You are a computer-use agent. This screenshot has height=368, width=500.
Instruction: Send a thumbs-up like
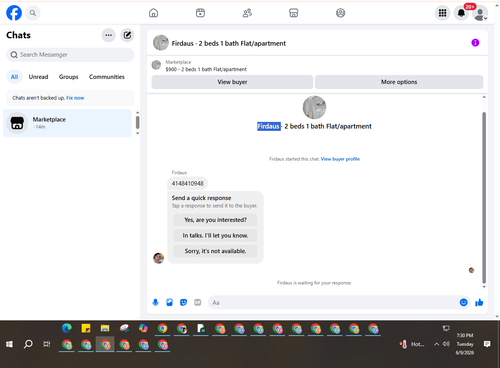tap(479, 302)
